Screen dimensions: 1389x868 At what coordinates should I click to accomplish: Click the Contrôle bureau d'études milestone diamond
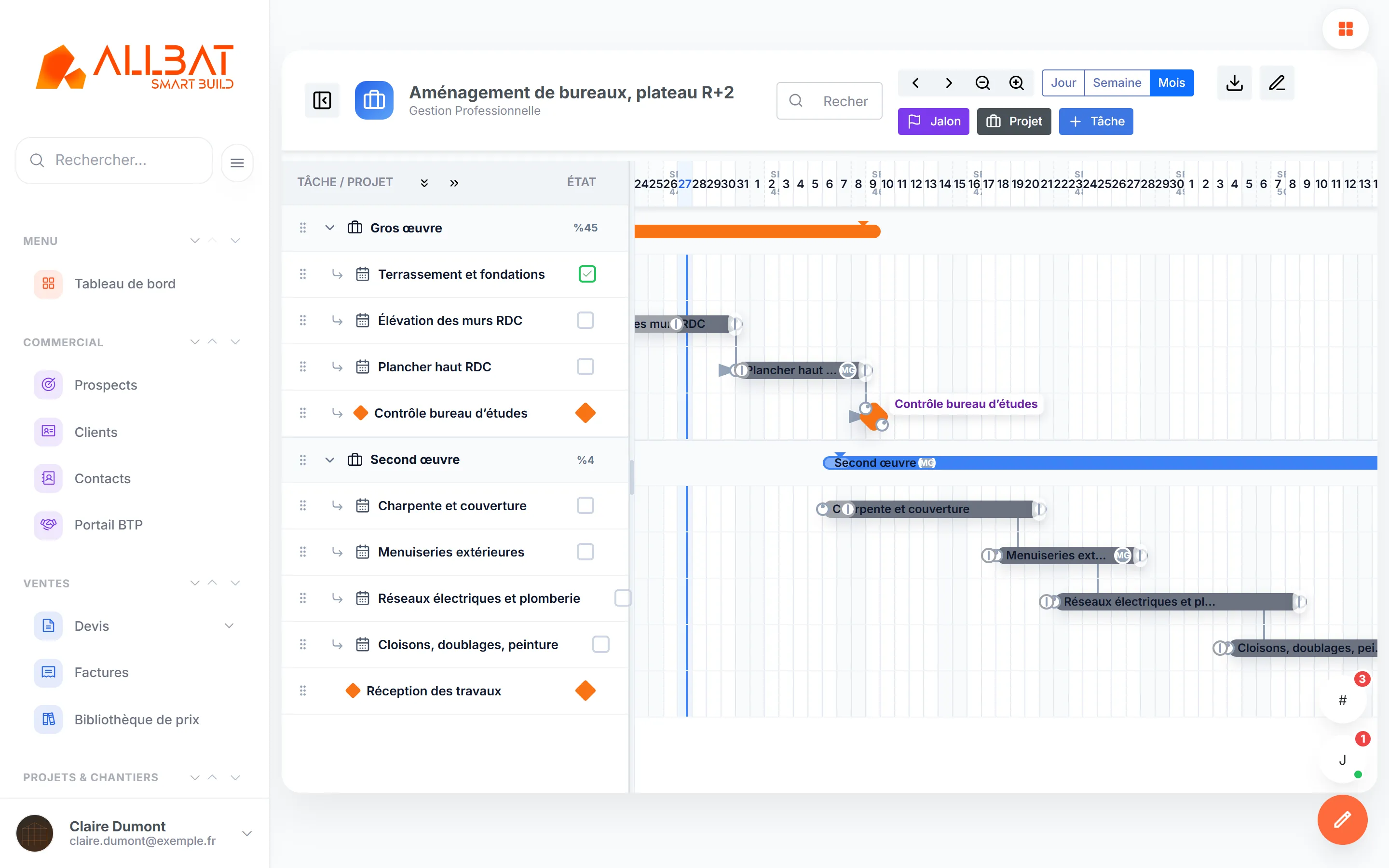point(873,416)
